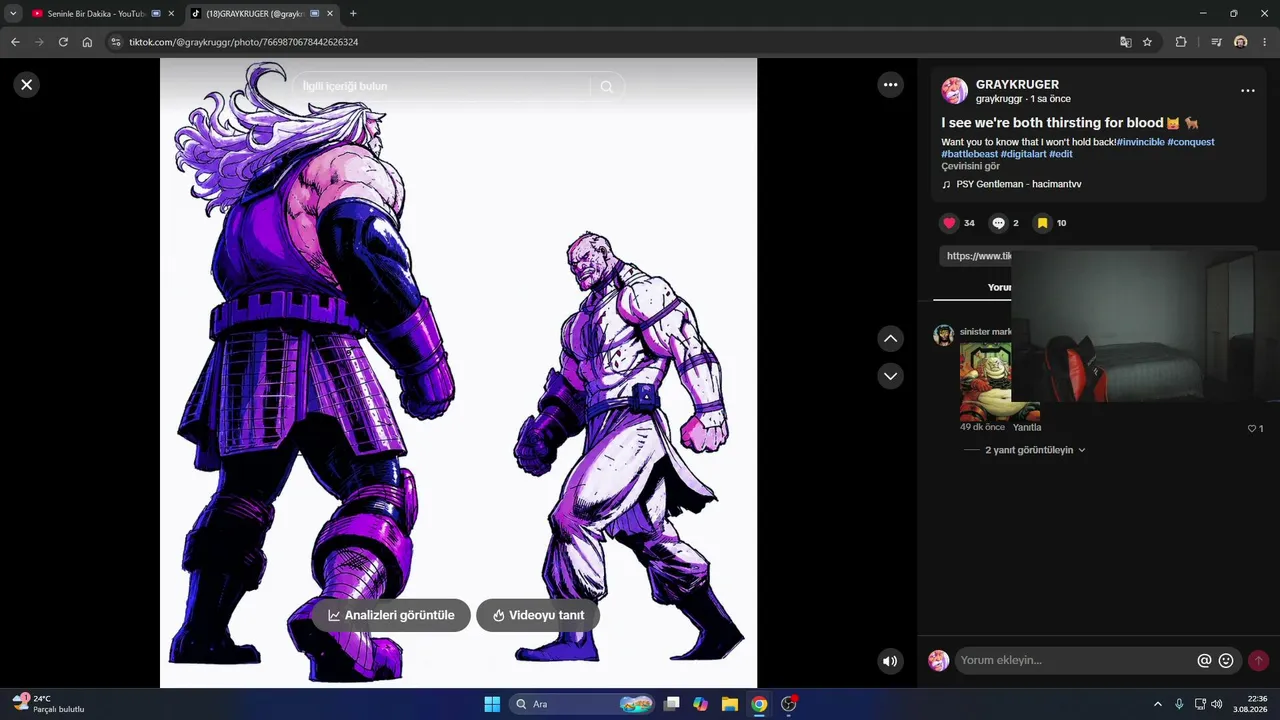The image size is (1280, 720).
Task: View site information for tiktok.com
Action: click(x=116, y=42)
